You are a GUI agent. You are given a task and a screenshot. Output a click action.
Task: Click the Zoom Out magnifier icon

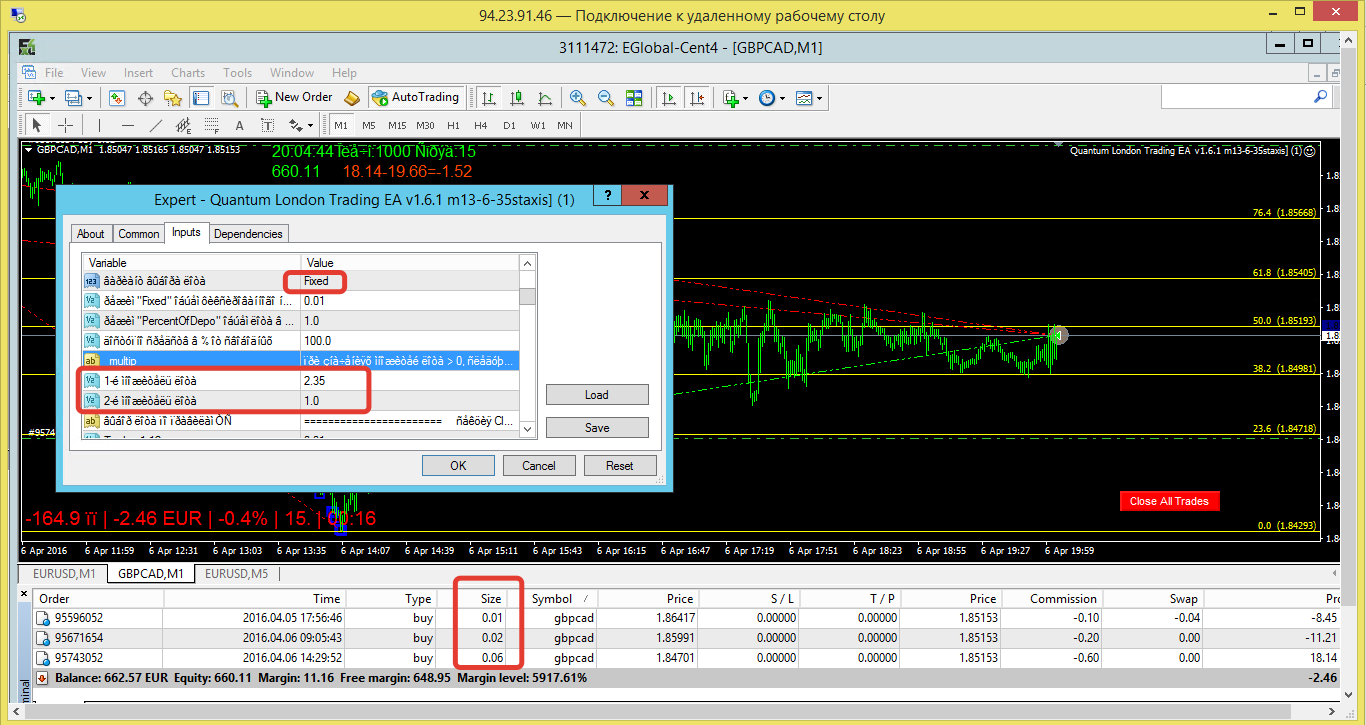pyautogui.click(x=606, y=98)
